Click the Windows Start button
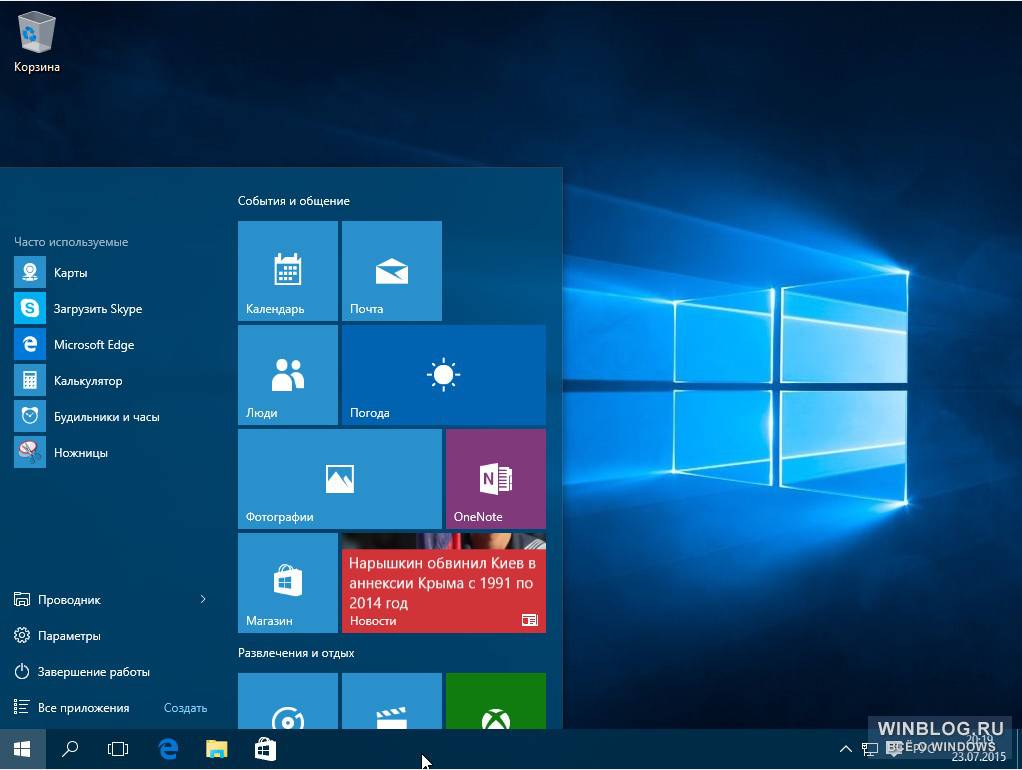Image resolution: width=1022 pixels, height=770 pixels. click(22, 749)
